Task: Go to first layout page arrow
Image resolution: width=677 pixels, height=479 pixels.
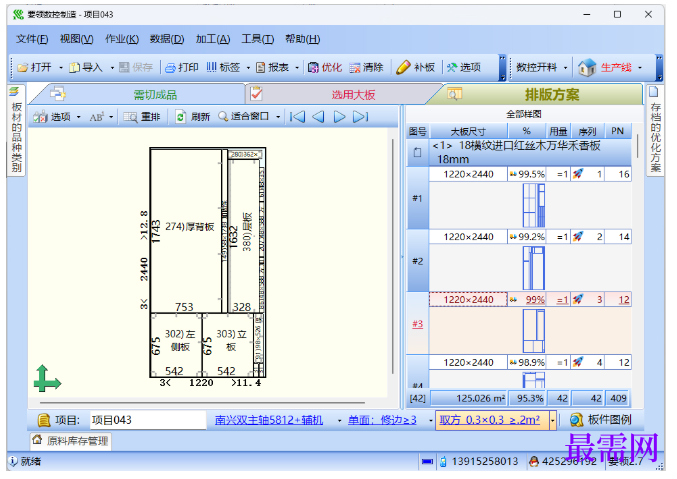Action: pyautogui.click(x=297, y=117)
